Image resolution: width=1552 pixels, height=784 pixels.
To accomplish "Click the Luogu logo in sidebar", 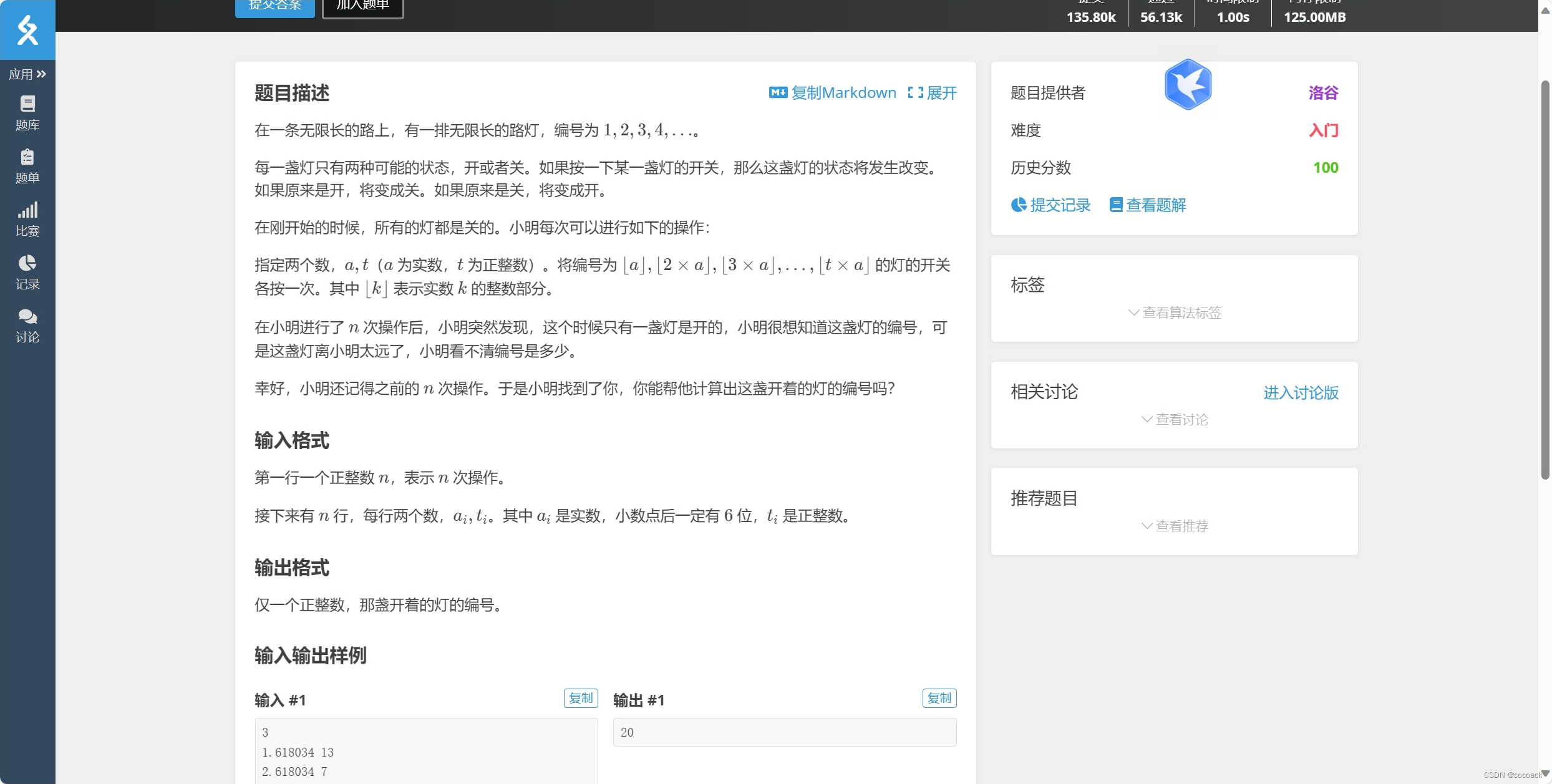I will [x=27, y=29].
